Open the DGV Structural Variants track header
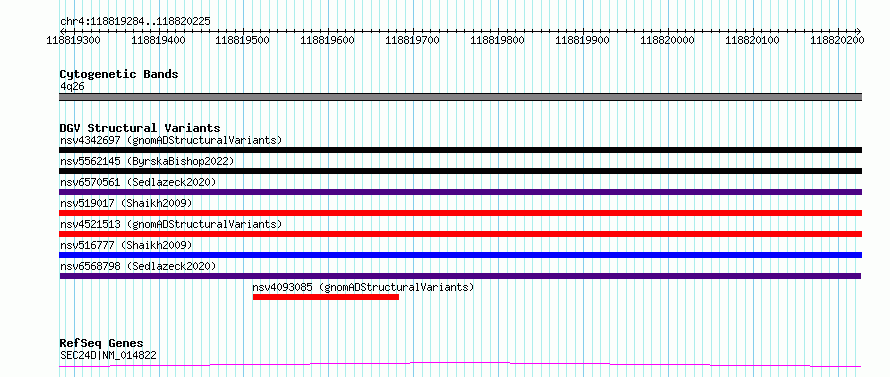 [140, 128]
